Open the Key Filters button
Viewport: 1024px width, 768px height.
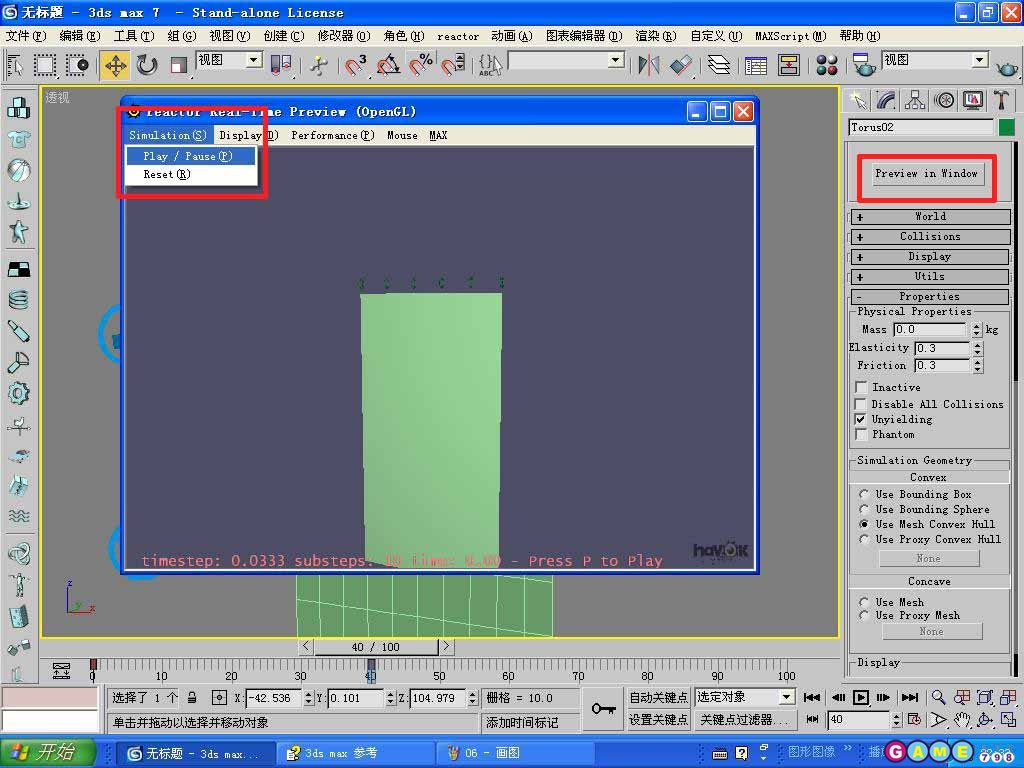744,720
